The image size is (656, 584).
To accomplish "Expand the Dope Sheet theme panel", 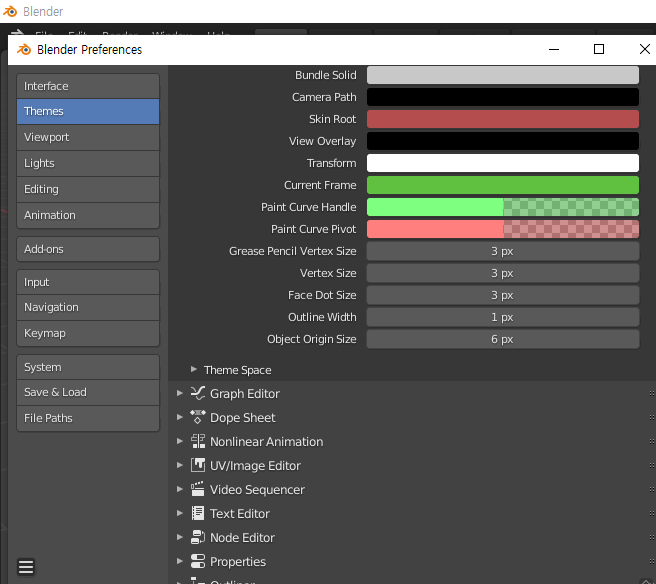I will [180, 417].
